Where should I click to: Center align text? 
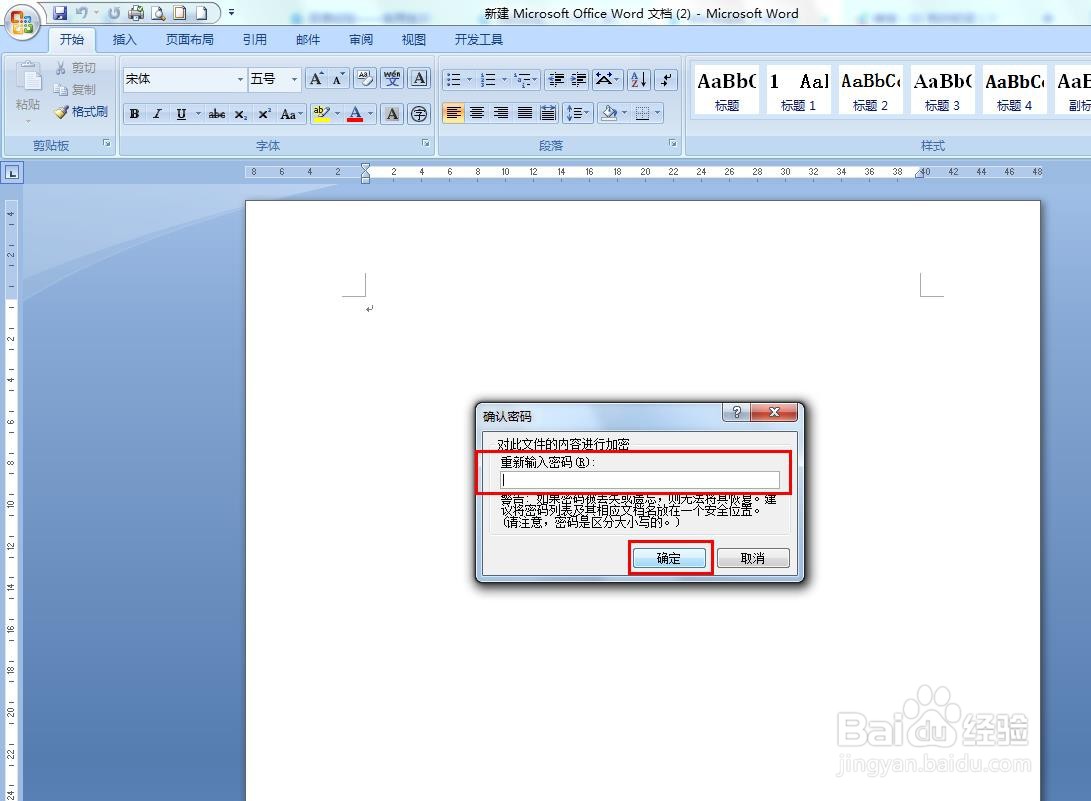pos(477,113)
